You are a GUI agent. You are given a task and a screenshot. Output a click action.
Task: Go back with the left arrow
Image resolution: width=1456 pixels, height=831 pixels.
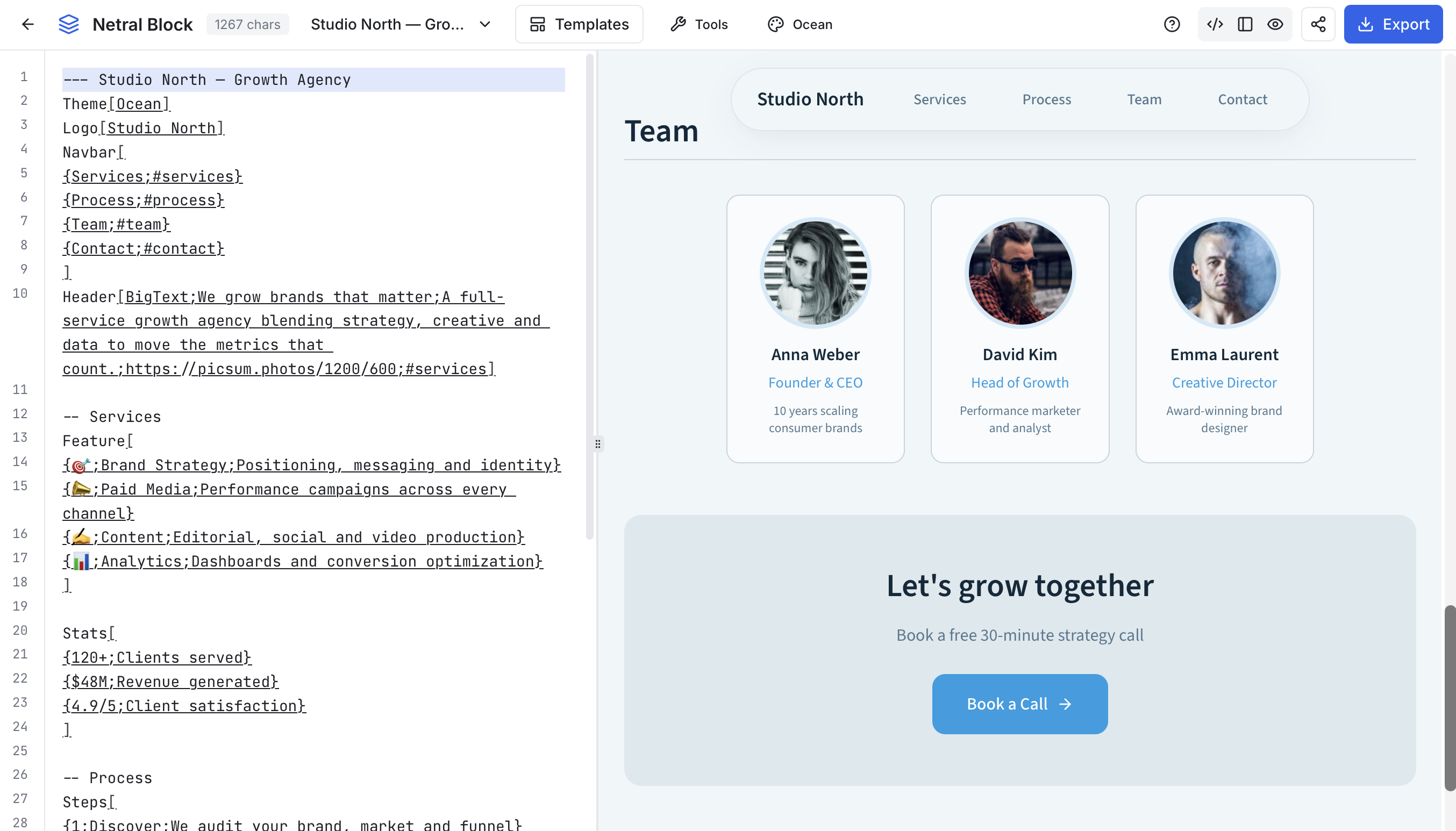coord(27,24)
